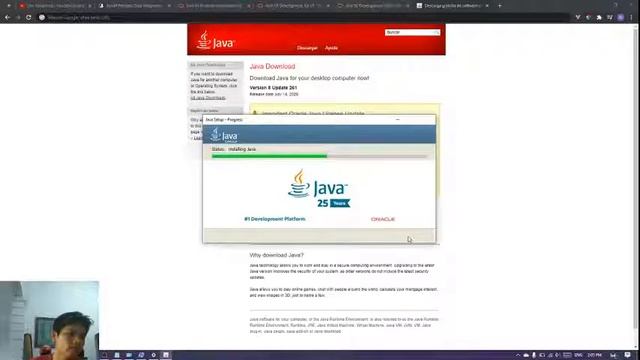The image size is (640, 360).
Task: Click ENG language indicator in taskbar
Action: pyautogui.click(x=578, y=355)
